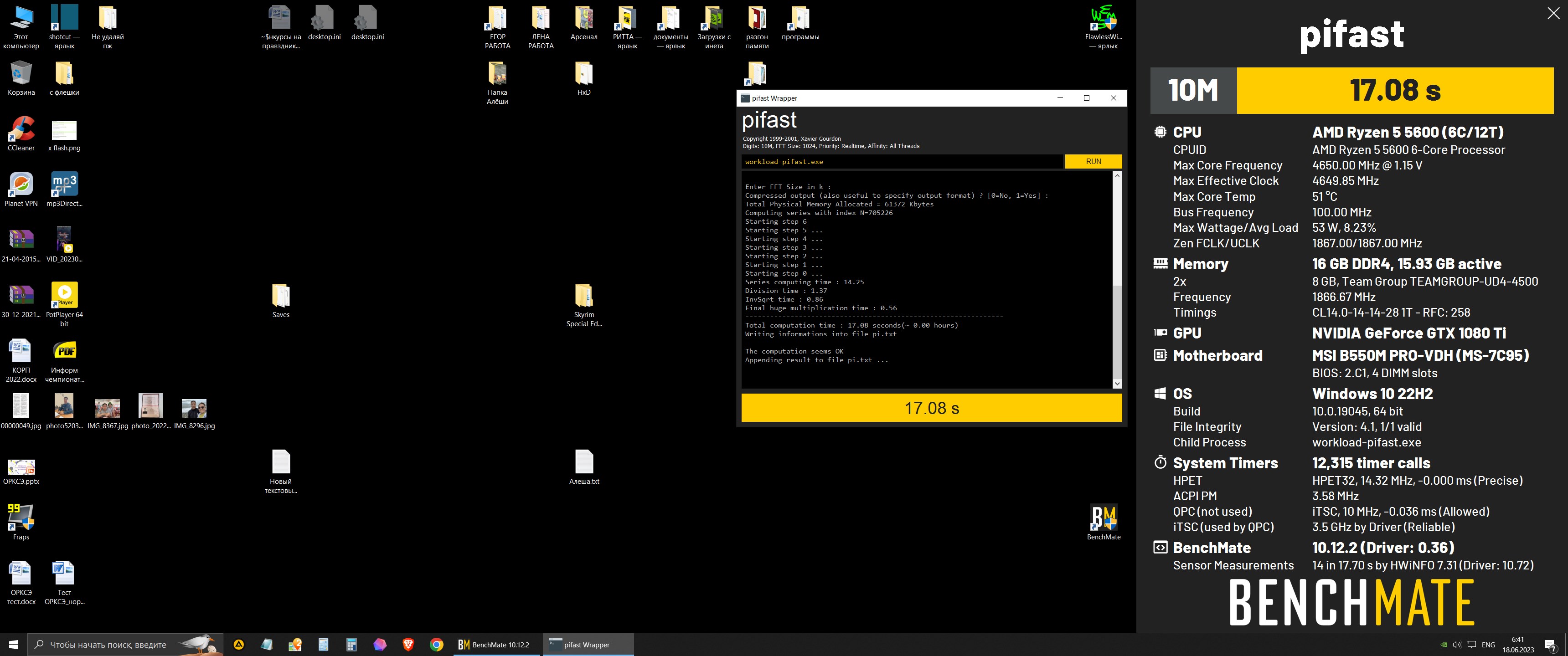Select the Fraps desktop icon
The height and width of the screenshot is (656, 1568).
(x=21, y=522)
